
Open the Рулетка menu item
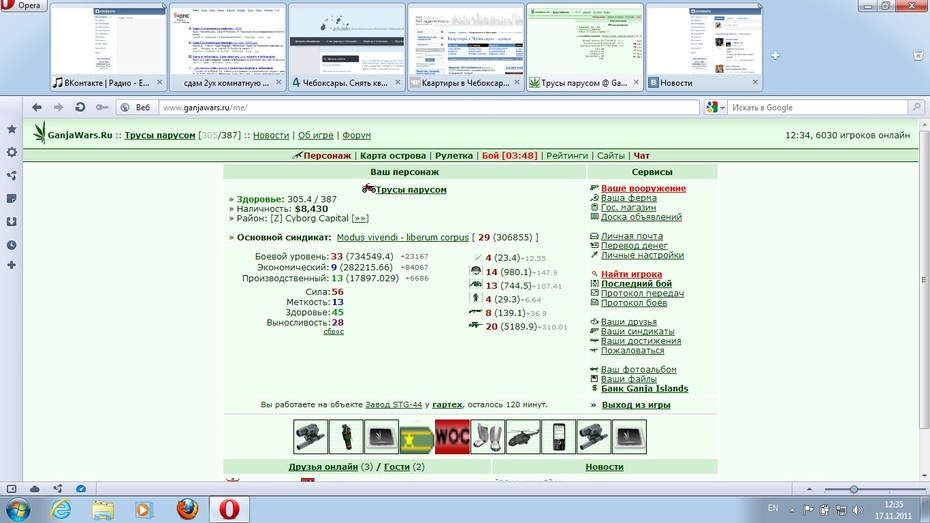[454, 155]
